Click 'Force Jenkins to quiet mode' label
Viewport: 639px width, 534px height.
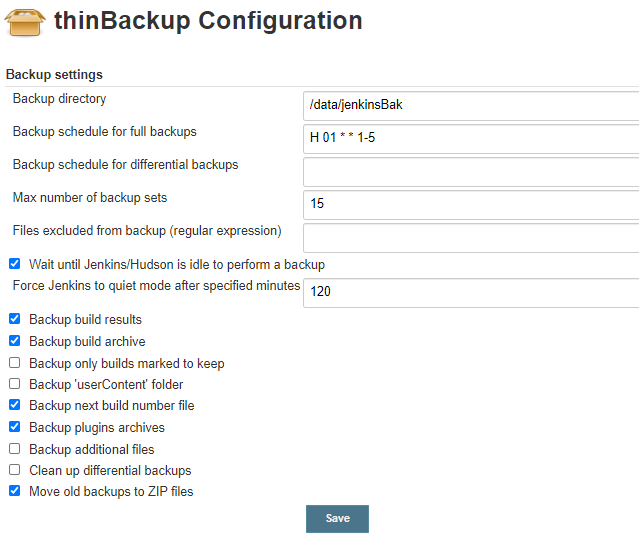[156, 286]
